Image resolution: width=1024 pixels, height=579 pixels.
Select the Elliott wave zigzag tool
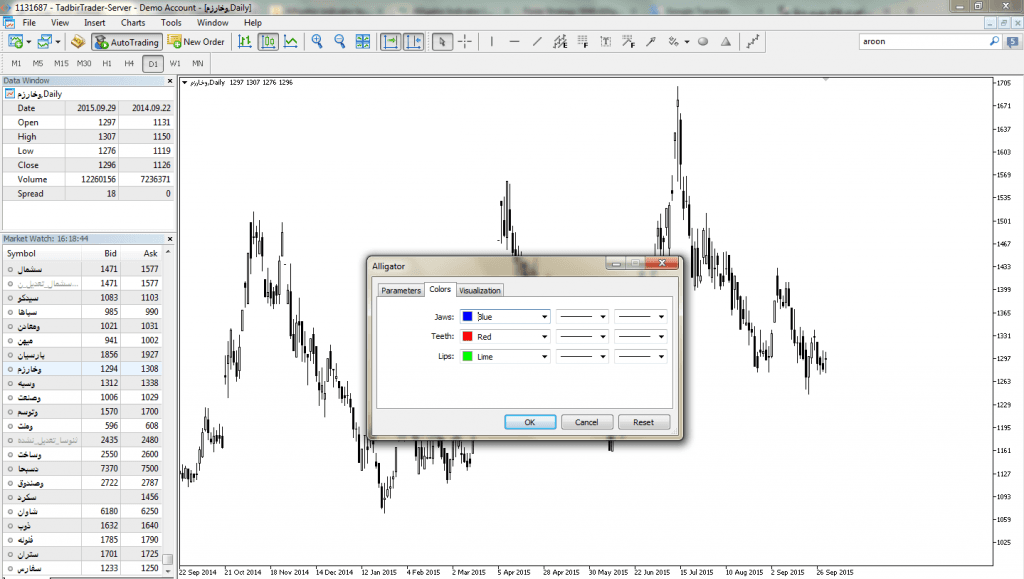pyautogui.click(x=753, y=42)
